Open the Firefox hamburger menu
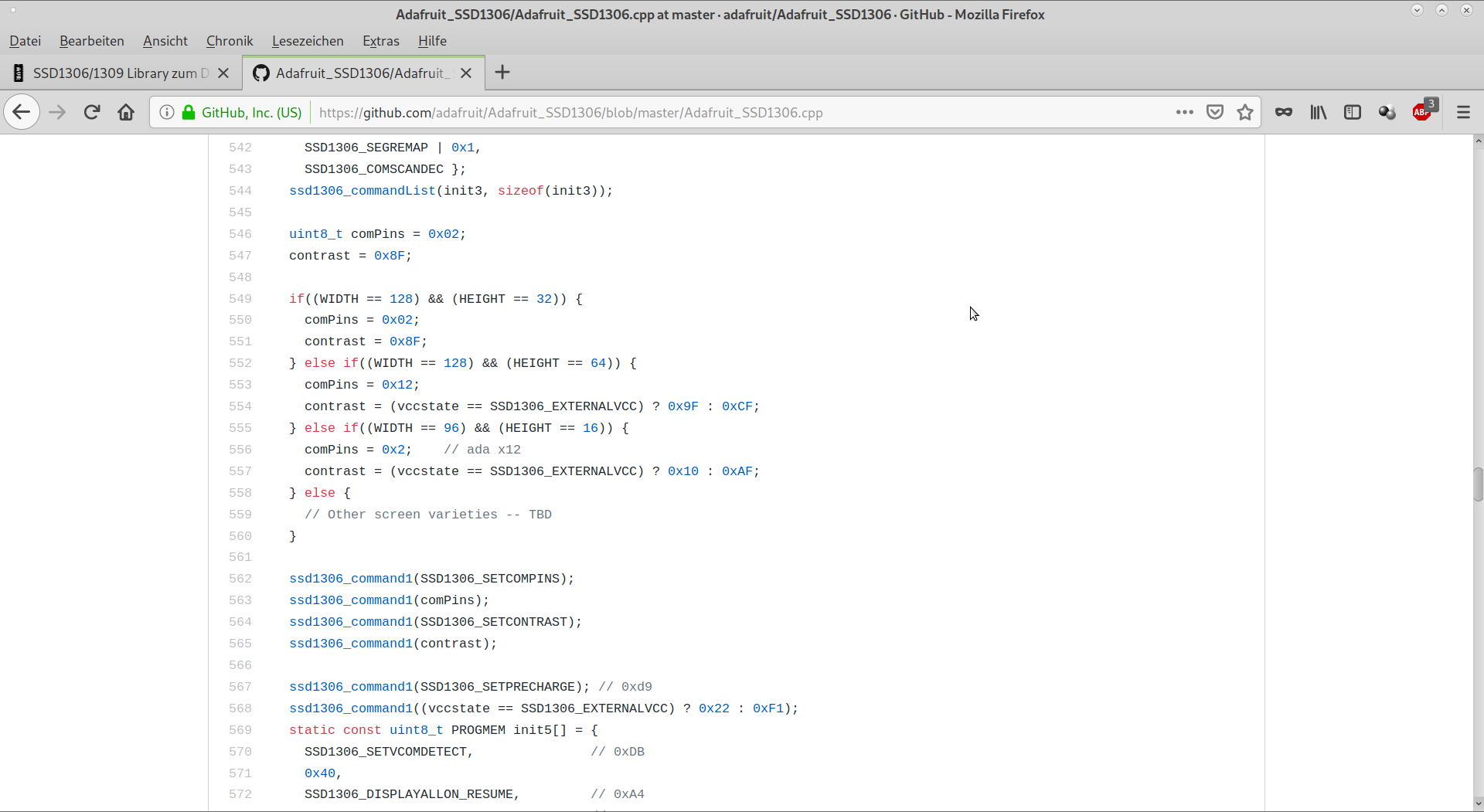Viewport: 1484px width, 812px height. point(1463,112)
